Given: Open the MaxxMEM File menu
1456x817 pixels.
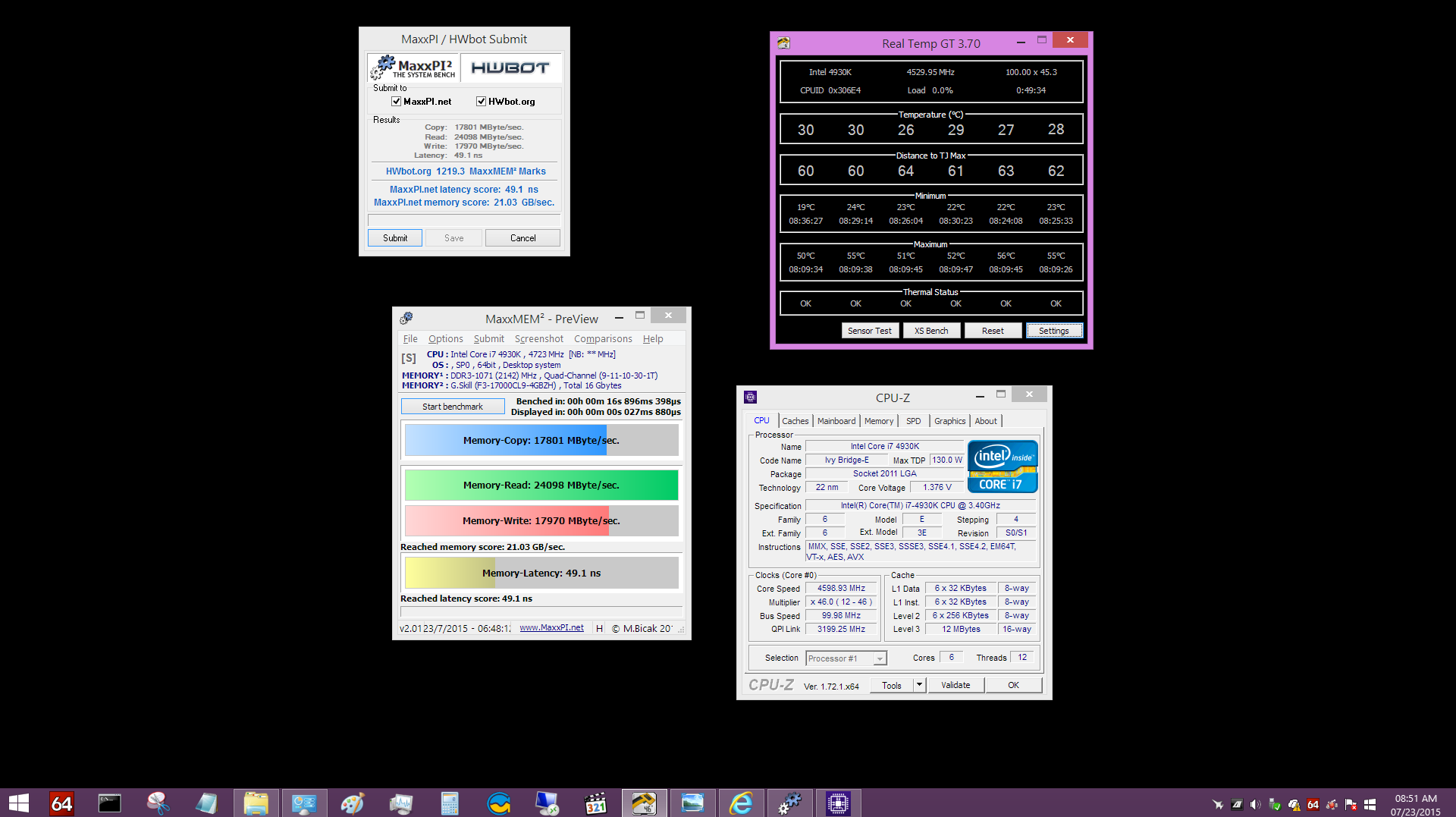Looking at the screenshot, I should [x=410, y=339].
